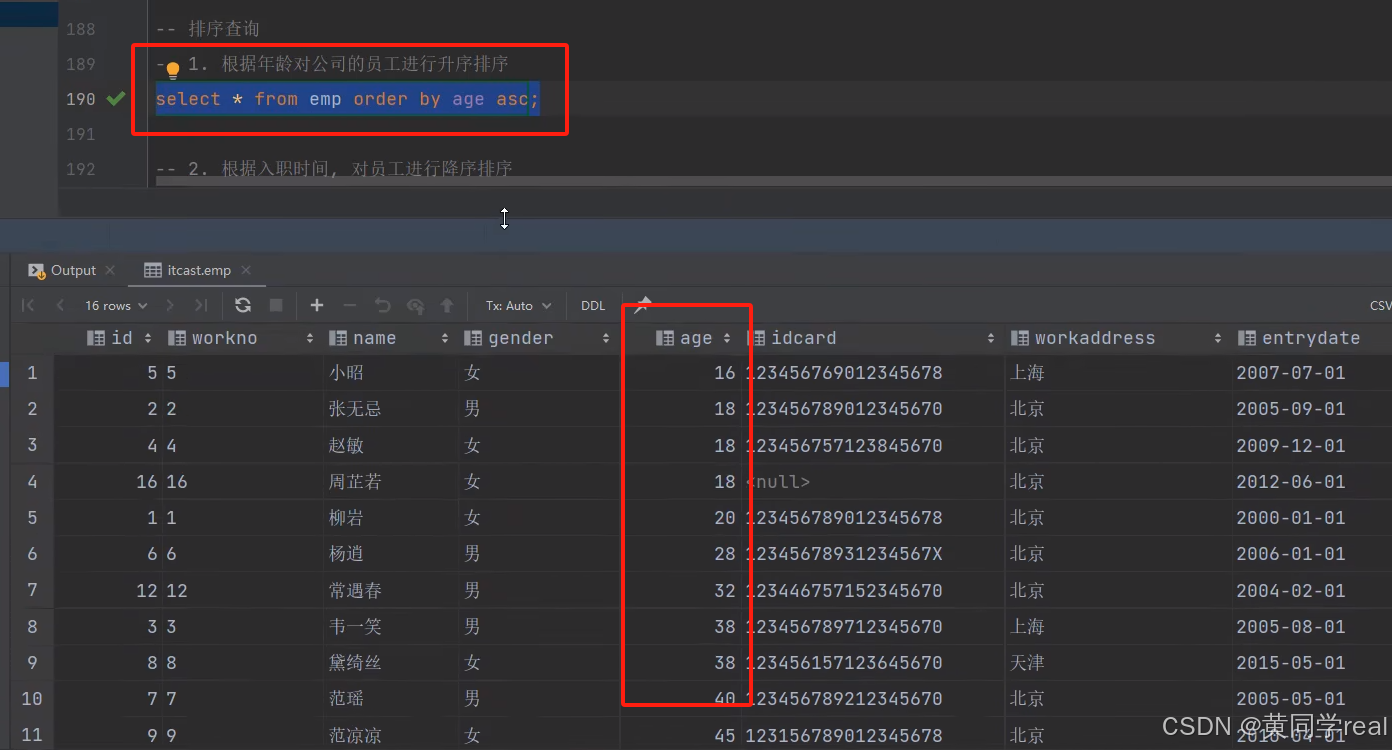The image size is (1392, 750).
Task: Close the Output tab
Action: [110, 270]
